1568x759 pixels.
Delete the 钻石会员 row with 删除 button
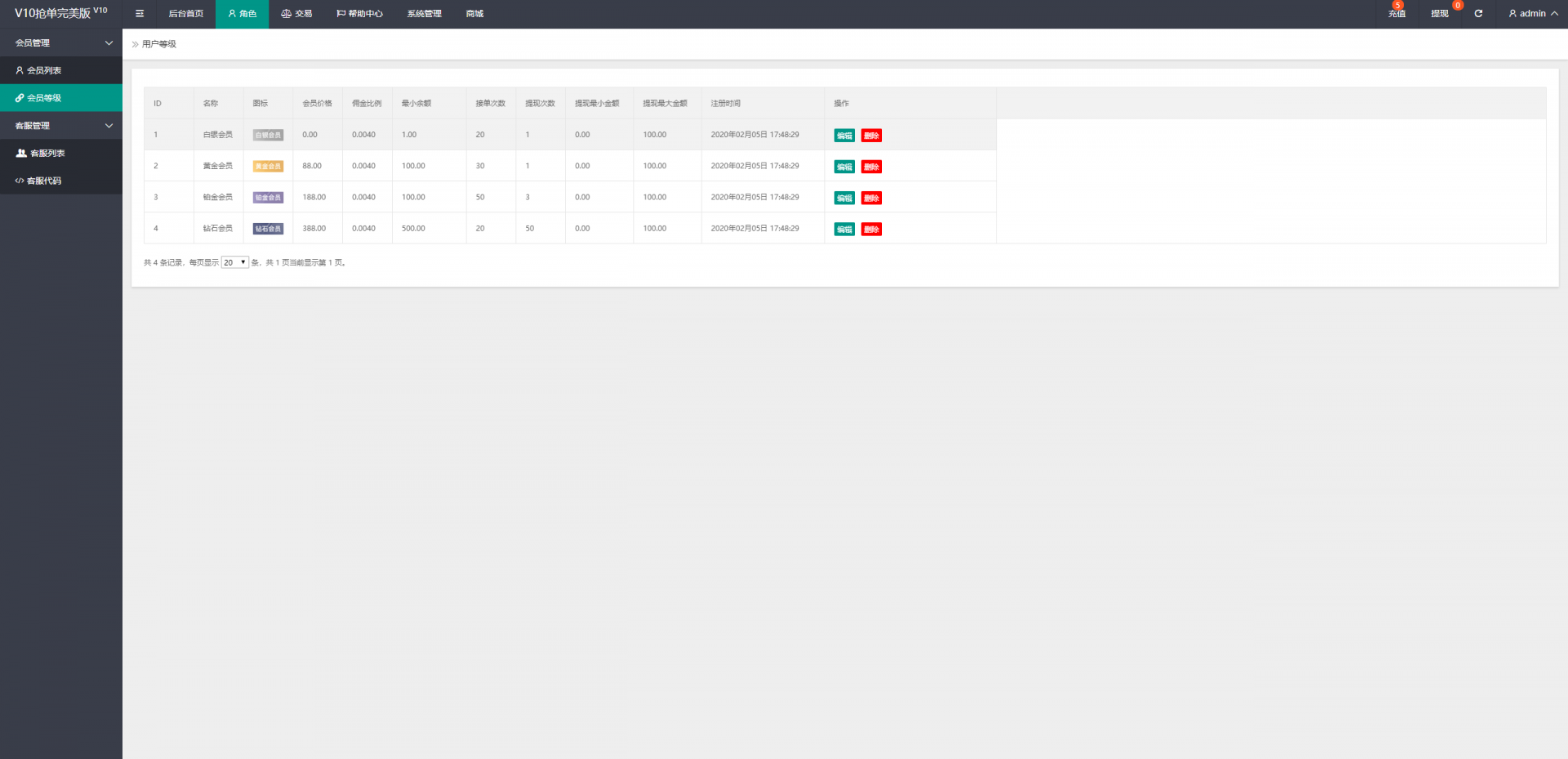click(871, 230)
